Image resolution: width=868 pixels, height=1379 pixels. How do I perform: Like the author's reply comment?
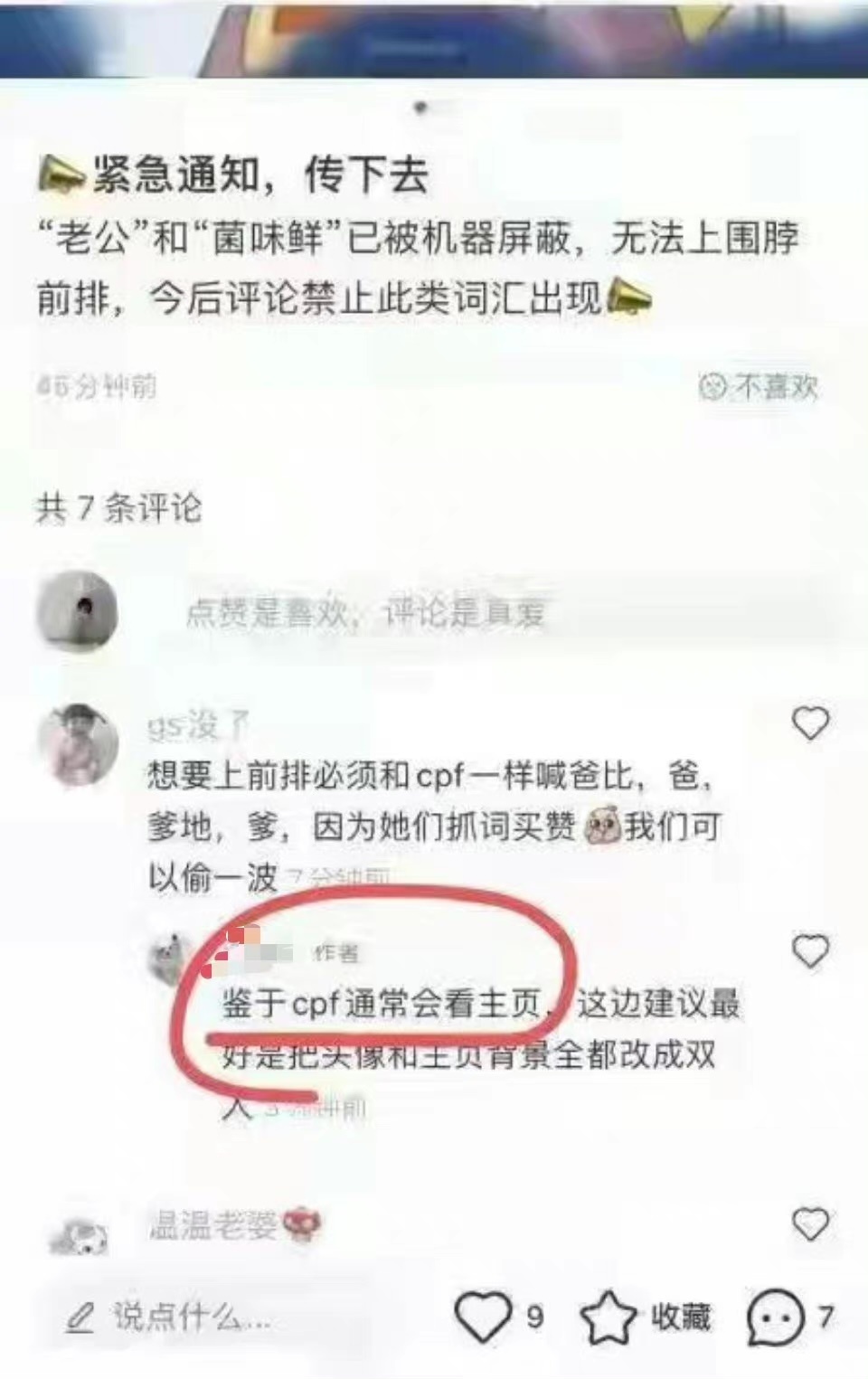tap(810, 950)
